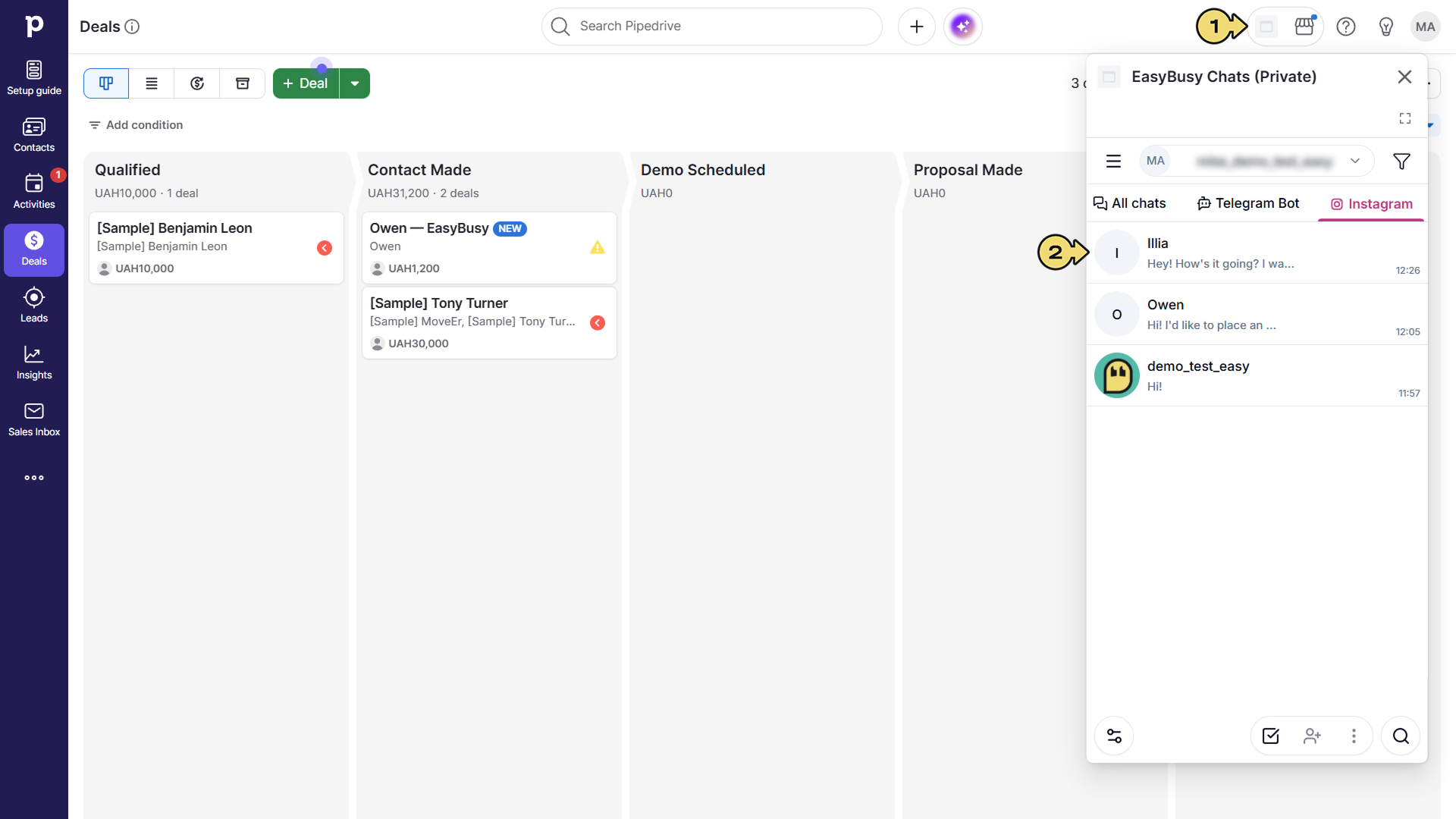Expand the Deal button dropdown arrow
The image size is (1456, 819).
[355, 83]
